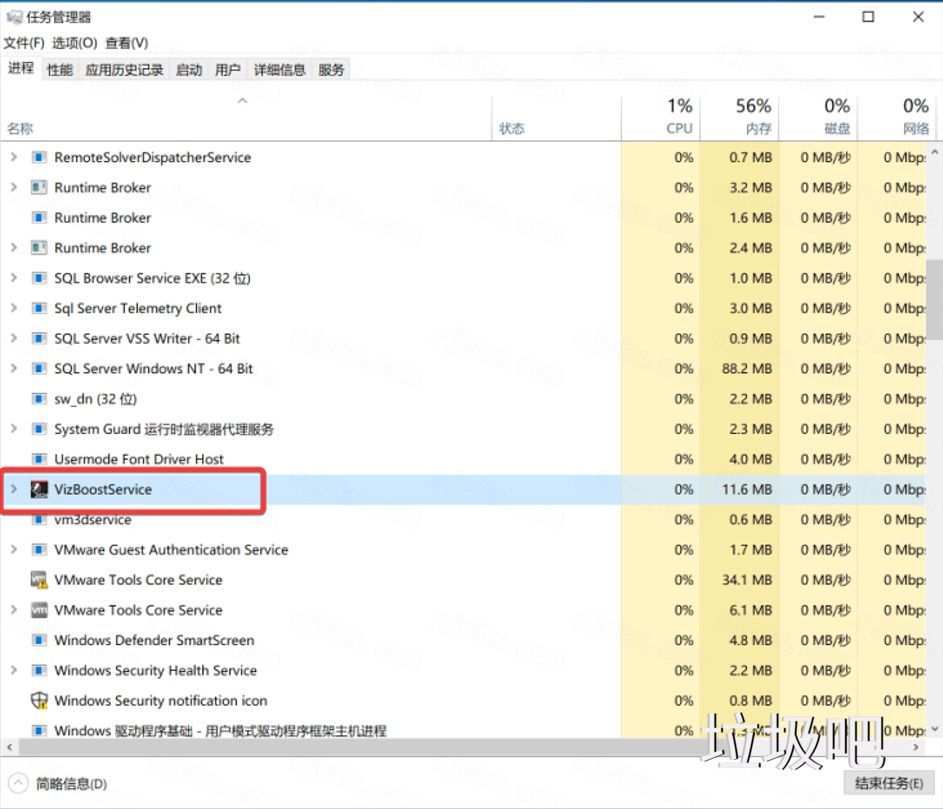Image resolution: width=943 pixels, height=809 pixels.
Task: Expand the VMware Guest Authentication Service entry
Action: tap(13, 549)
